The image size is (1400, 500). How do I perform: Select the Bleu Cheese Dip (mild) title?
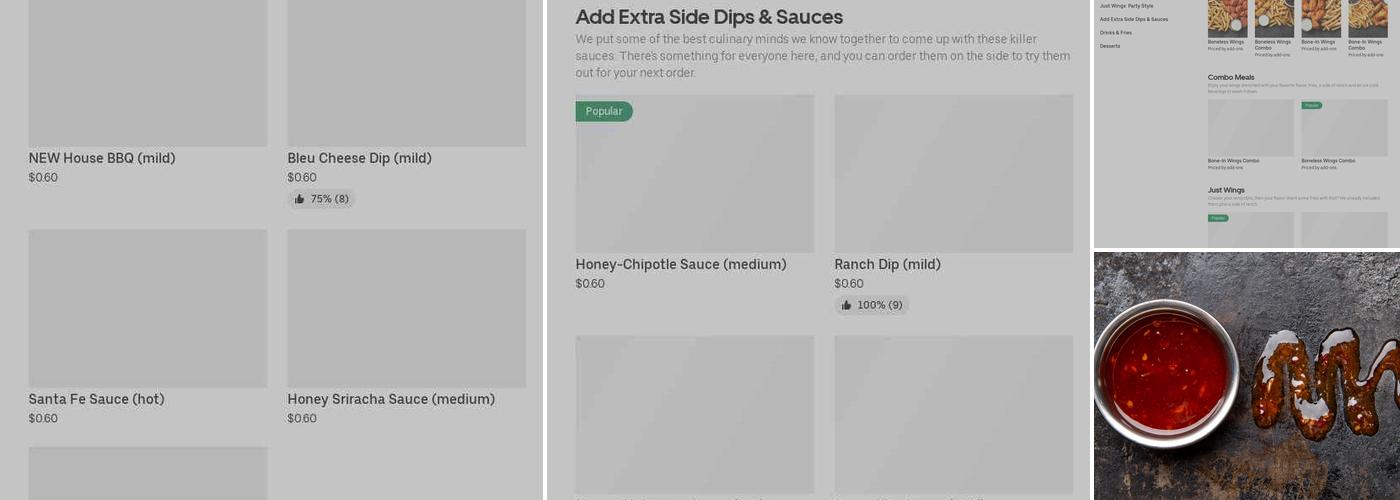[x=359, y=158]
